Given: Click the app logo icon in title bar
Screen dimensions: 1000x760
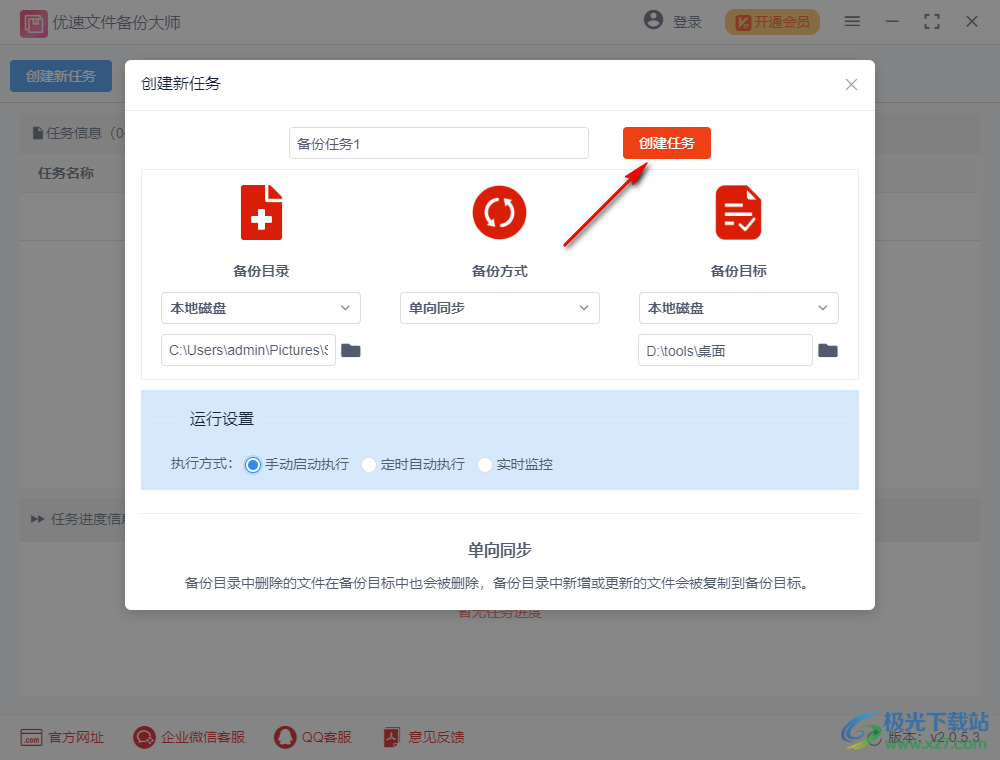Looking at the screenshot, I should tap(33, 24).
